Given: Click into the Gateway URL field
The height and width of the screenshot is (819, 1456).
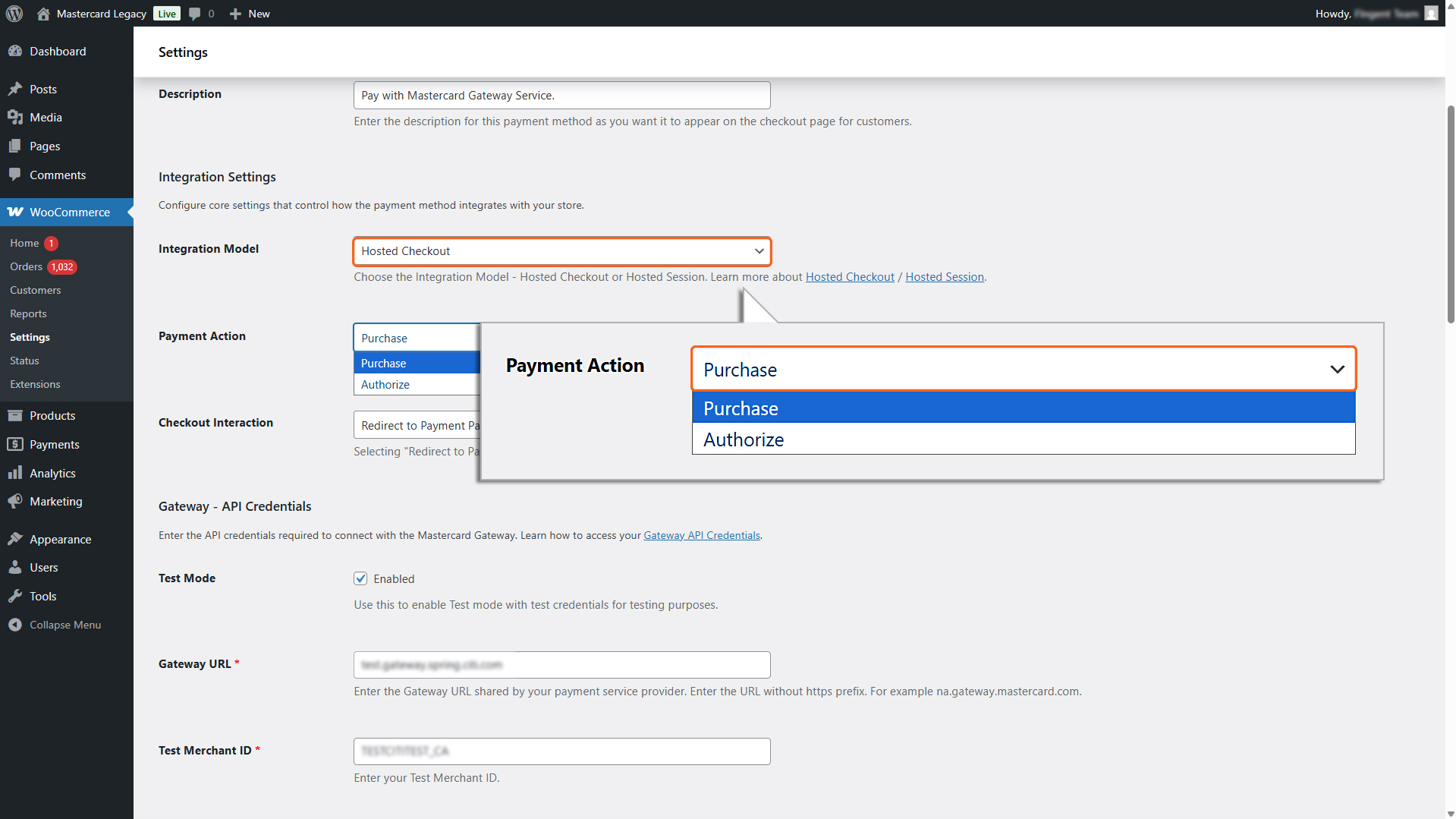Looking at the screenshot, I should pyautogui.click(x=561, y=665).
